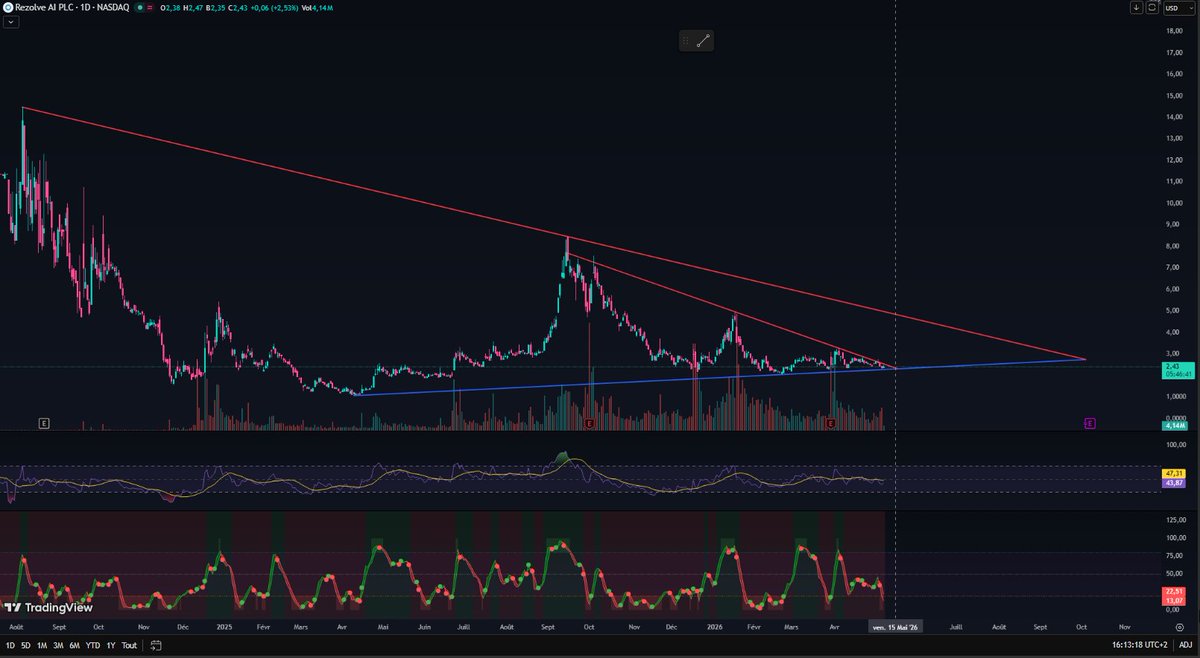Click the 16:13:18 UTC+2 timezone button
The image size is (1200, 658).
(x=1140, y=646)
